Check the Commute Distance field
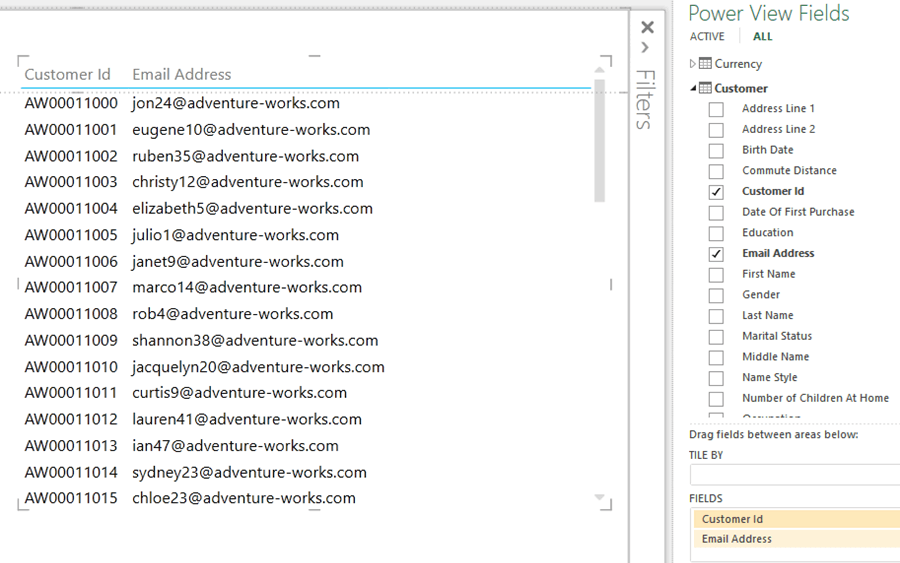This screenshot has height=563, width=900. (716, 171)
